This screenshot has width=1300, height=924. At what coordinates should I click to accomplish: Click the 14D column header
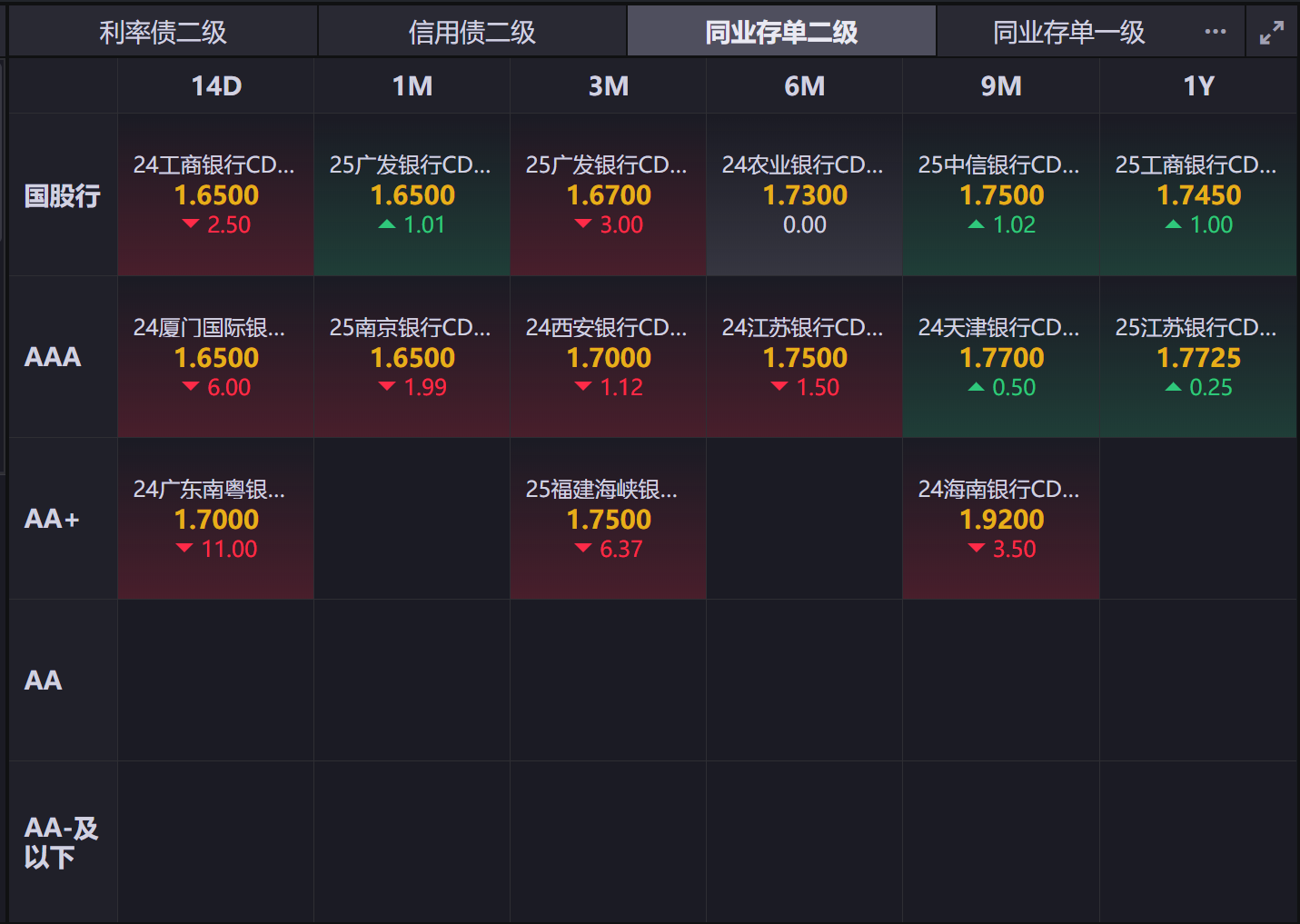(x=216, y=86)
